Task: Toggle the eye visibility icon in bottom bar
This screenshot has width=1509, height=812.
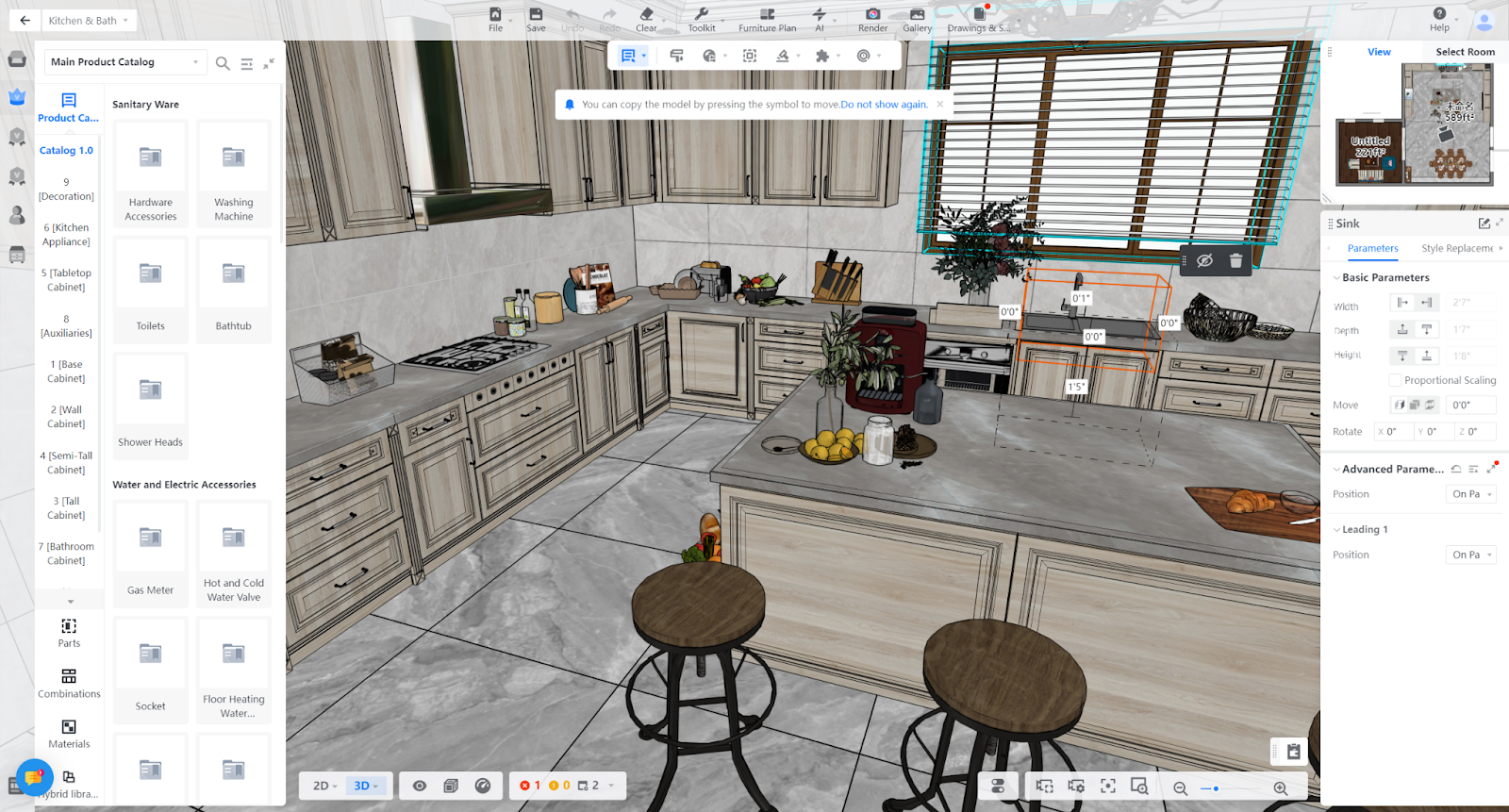Action: [x=420, y=786]
